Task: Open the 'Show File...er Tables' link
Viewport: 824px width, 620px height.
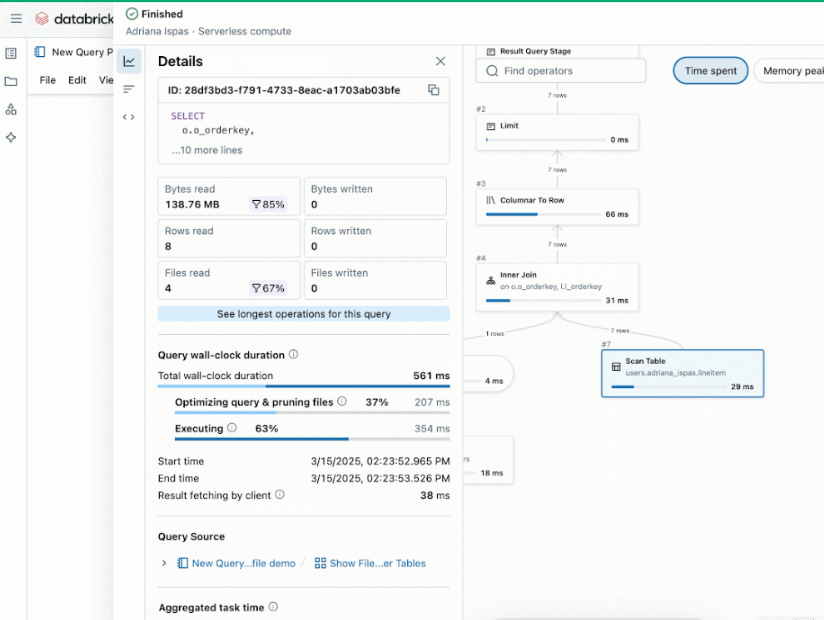Action: pos(370,563)
